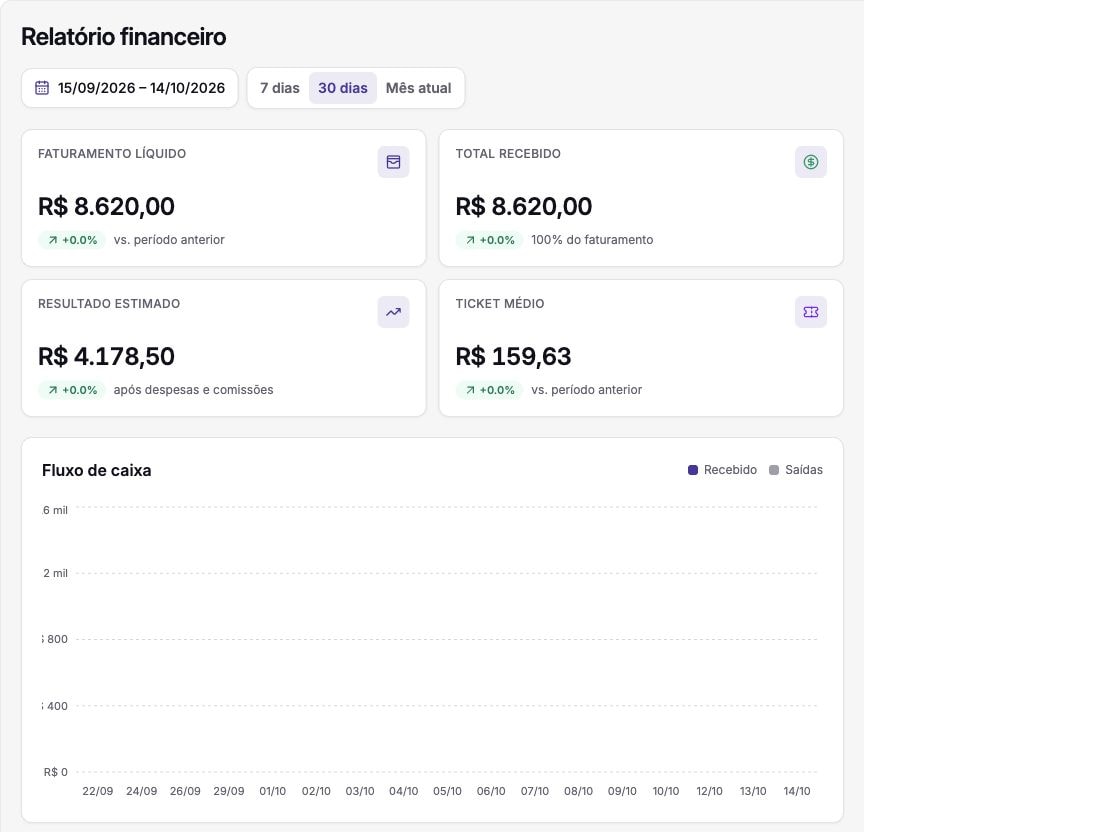This screenshot has width=1100, height=832.
Task: Click the +0.0% badge under Faturamento Líquido
Action: (x=72, y=240)
